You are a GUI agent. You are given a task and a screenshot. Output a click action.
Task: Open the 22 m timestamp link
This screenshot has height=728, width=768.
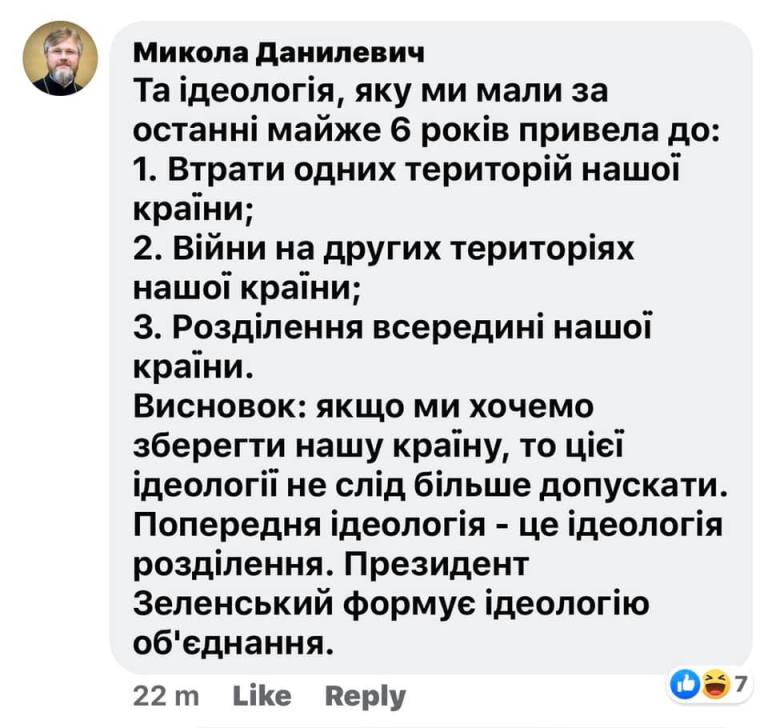pyautogui.click(x=166, y=696)
